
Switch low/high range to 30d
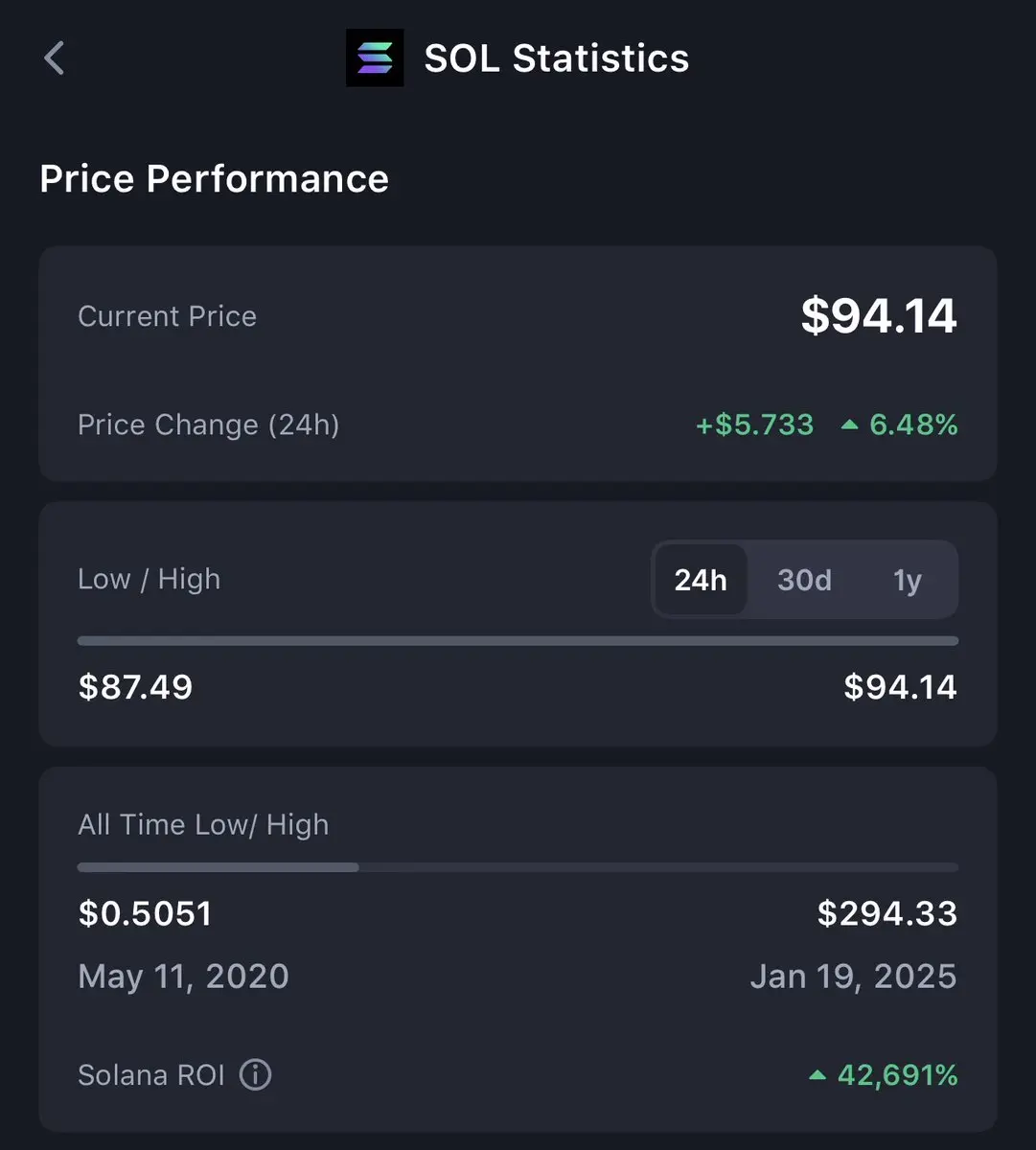(x=804, y=580)
